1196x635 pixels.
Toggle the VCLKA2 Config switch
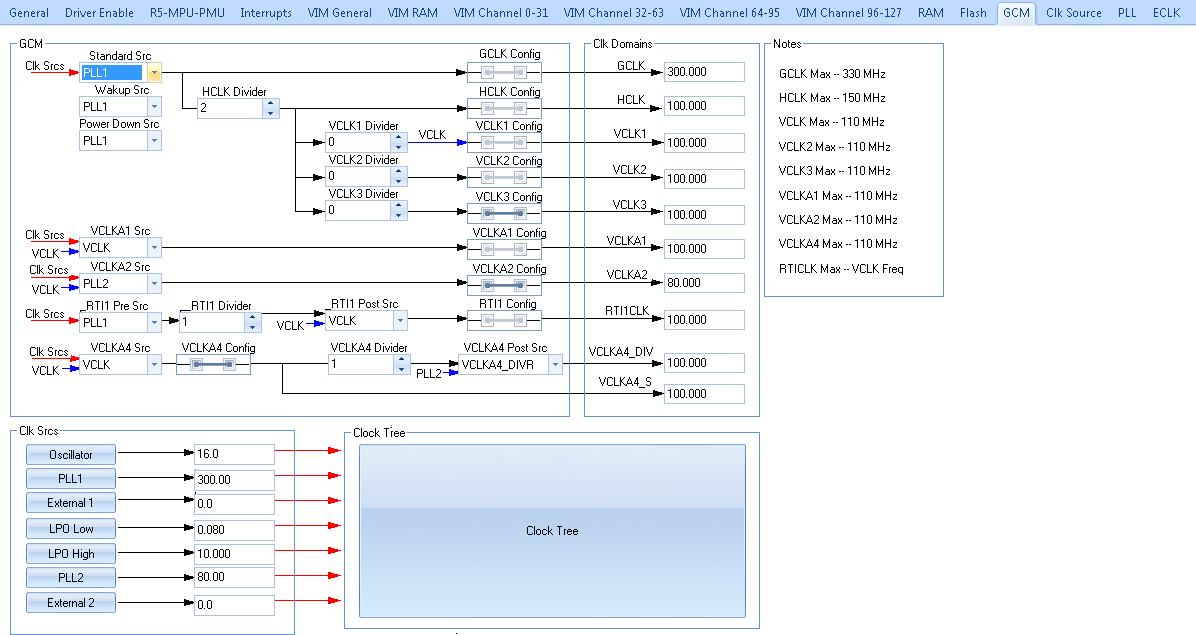click(x=504, y=285)
